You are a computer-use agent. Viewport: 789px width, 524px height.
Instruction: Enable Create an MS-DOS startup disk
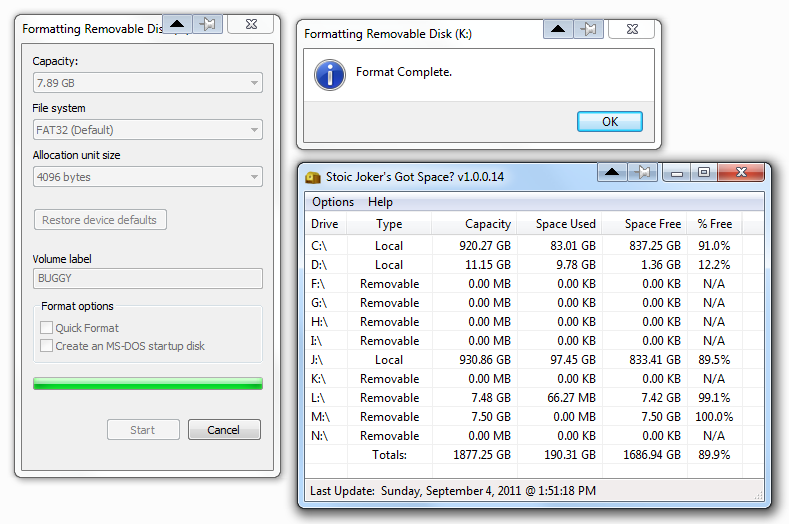click(x=46, y=346)
